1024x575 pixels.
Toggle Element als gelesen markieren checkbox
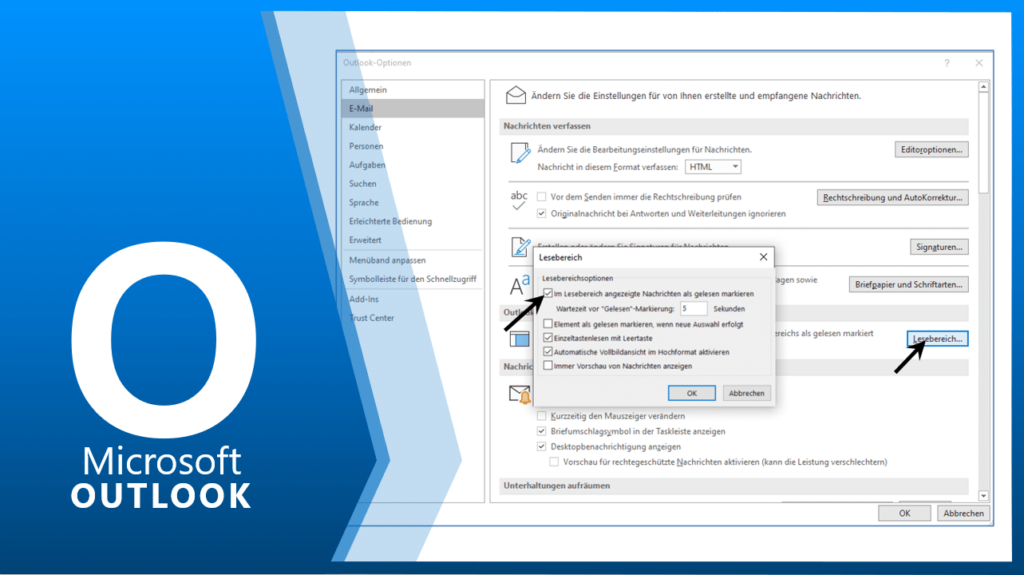[x=548, y=323]
